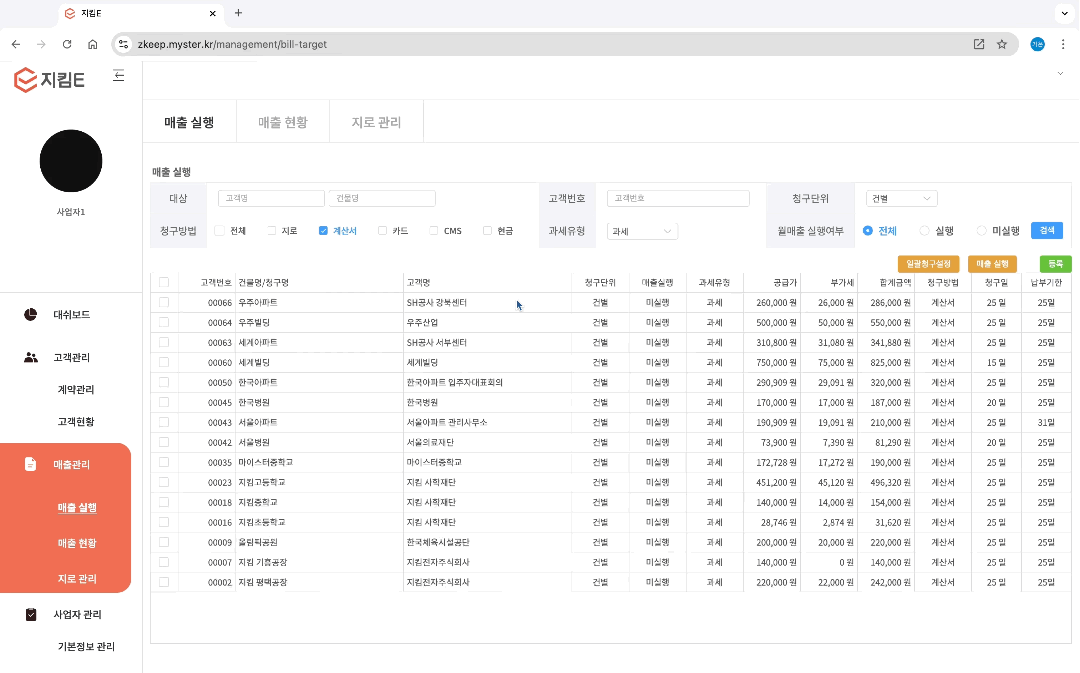Bookmark this page with the star icon

[1001, 44]
